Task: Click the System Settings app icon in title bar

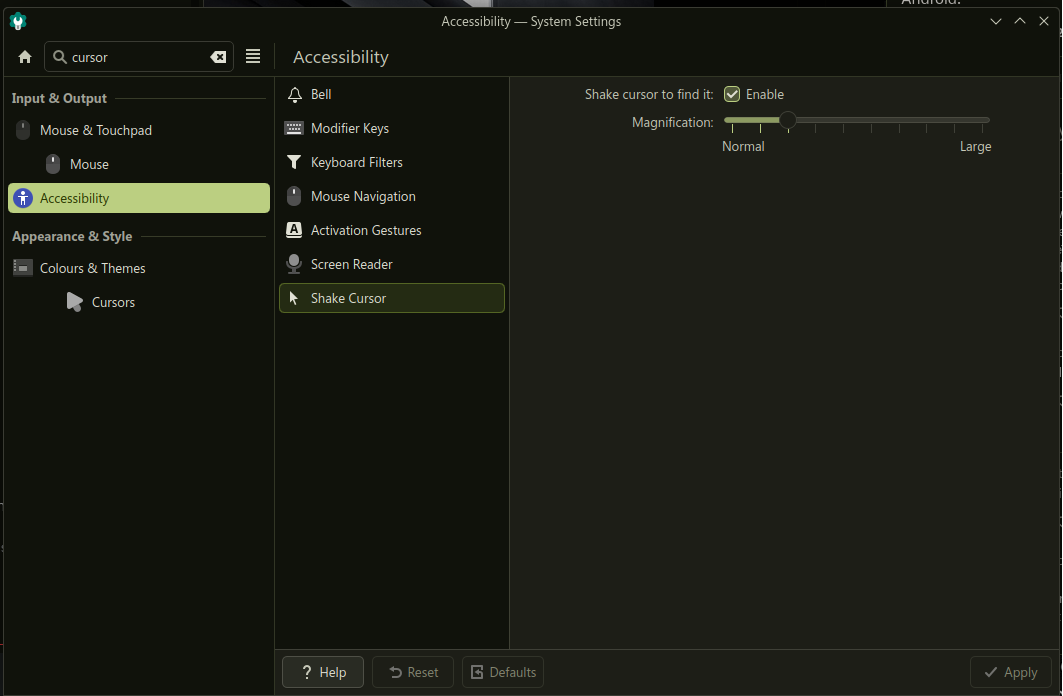Action: click(18, 22)
